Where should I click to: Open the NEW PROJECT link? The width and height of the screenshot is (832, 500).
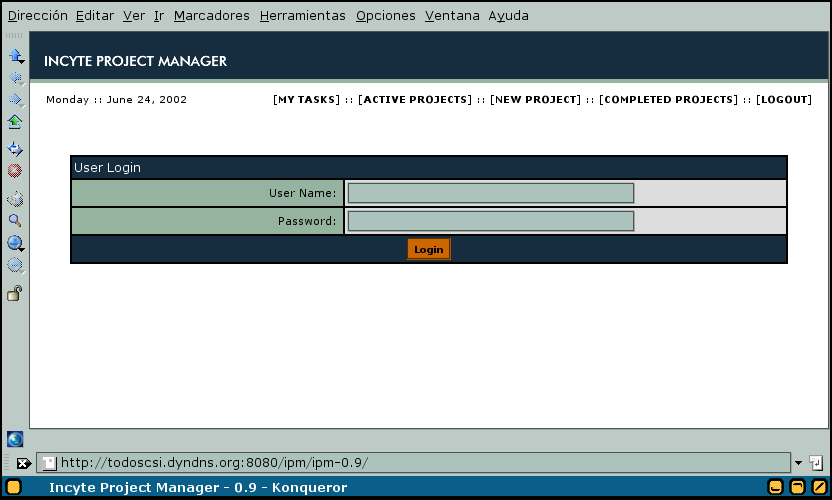pos(535,100)
